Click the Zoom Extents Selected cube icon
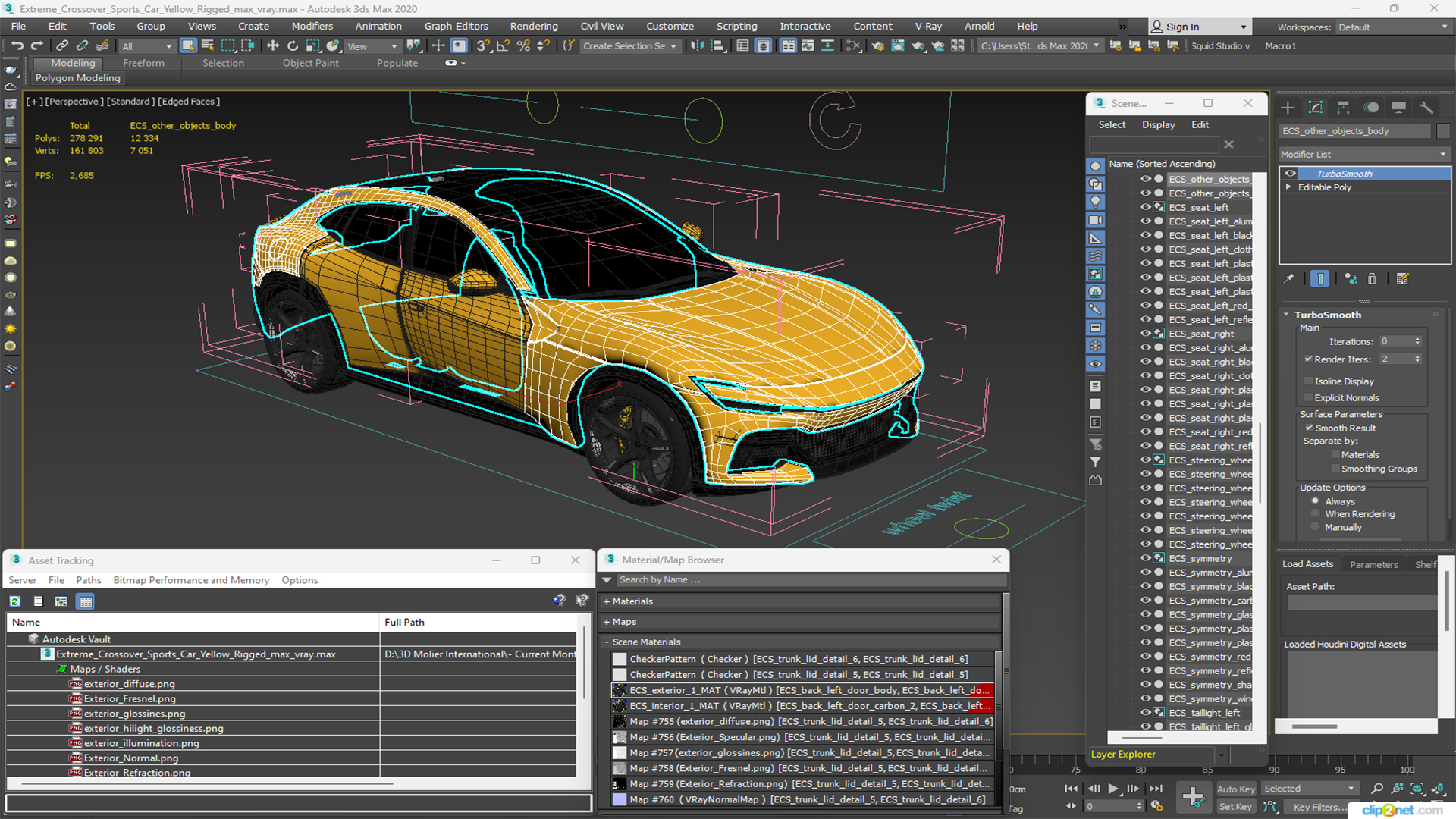 1417,789
